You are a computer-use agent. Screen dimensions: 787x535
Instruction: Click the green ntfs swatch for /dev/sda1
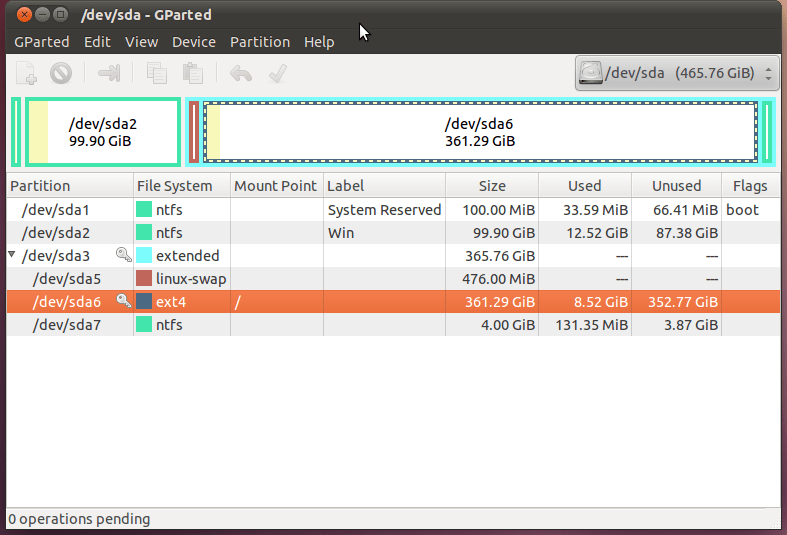click(x=144, y=209)
